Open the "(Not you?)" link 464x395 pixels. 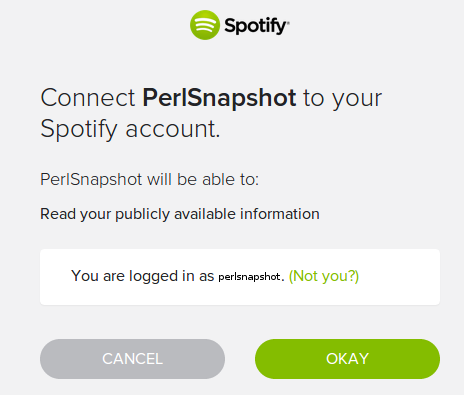[324, 276]
